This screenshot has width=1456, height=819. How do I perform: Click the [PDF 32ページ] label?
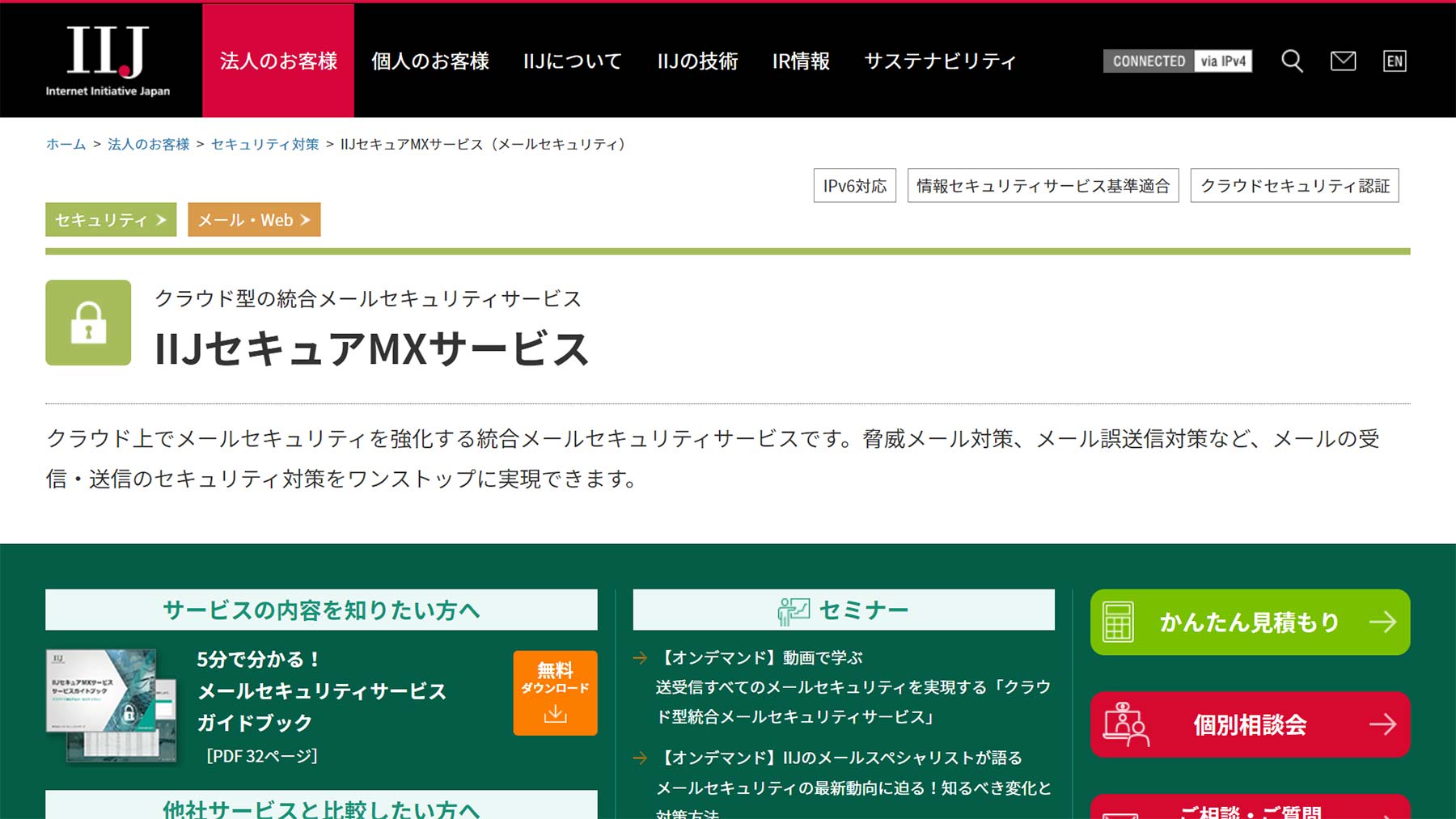tap(262, 756)
